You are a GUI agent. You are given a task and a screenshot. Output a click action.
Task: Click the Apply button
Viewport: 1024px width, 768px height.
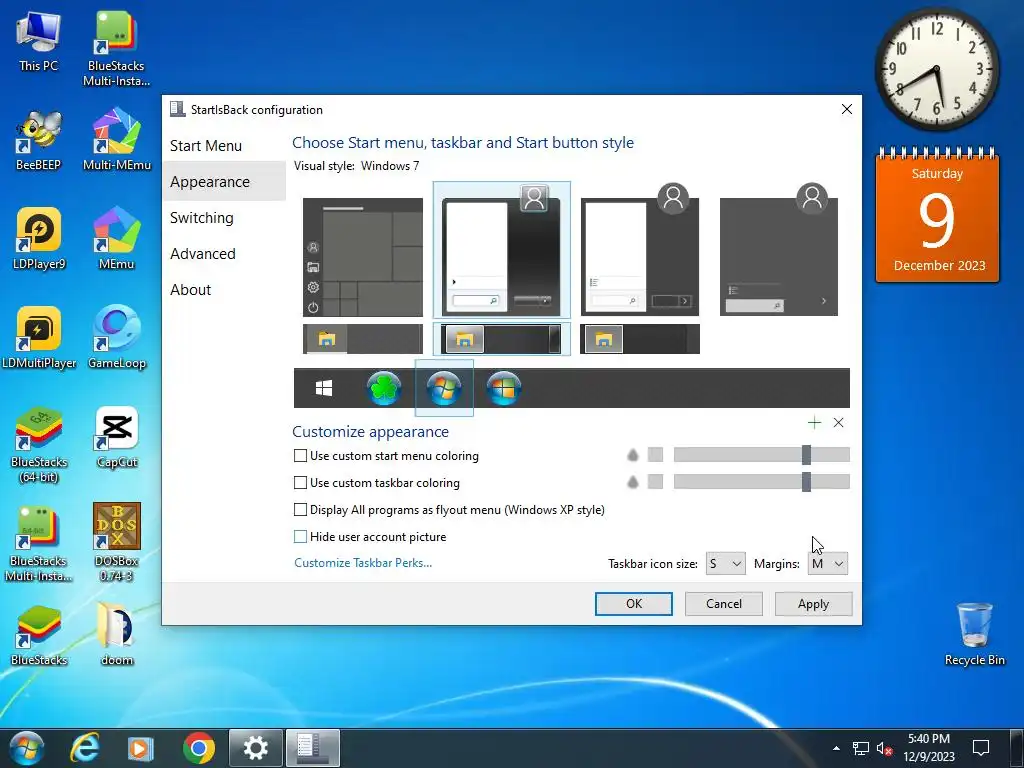(813, 604)
